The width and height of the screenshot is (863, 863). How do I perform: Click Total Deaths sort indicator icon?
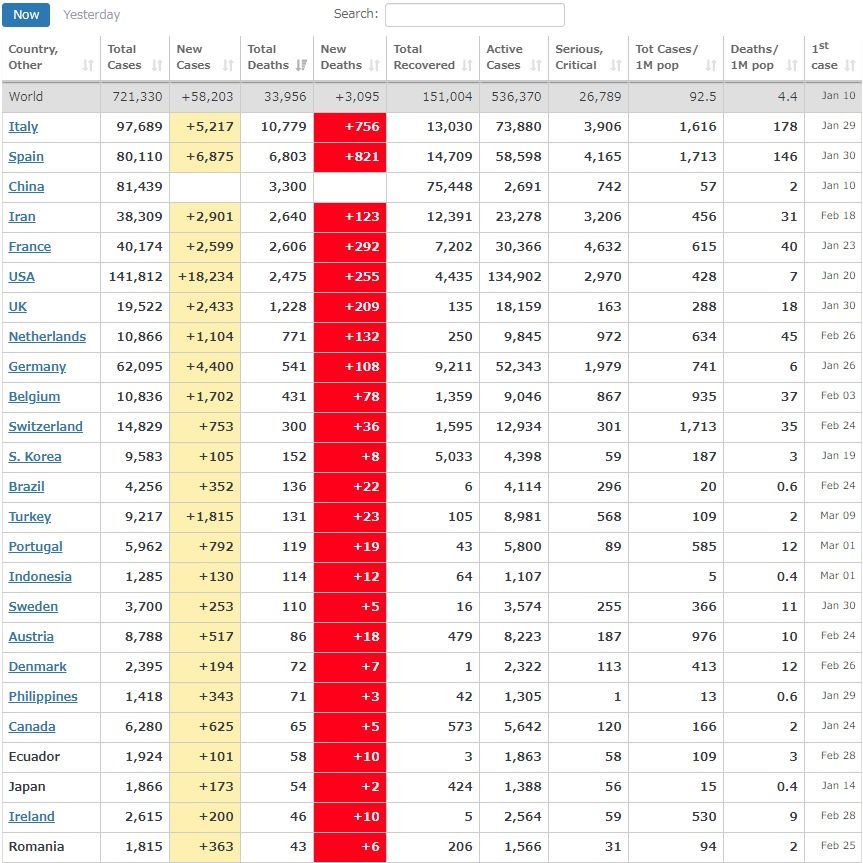(299, 66)
